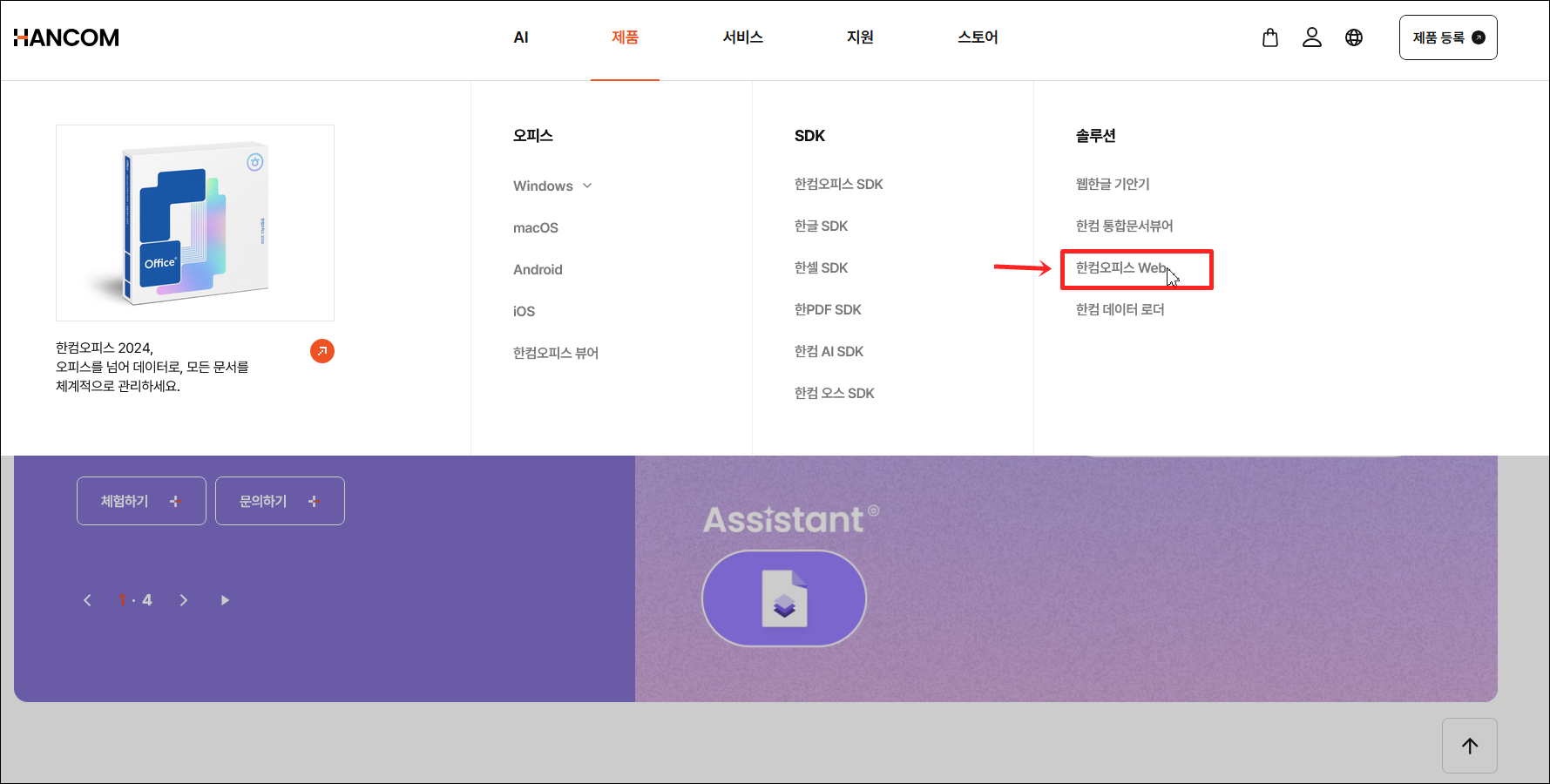
Task: Go to the previous slide arrow
Action: tap(87, 600)
